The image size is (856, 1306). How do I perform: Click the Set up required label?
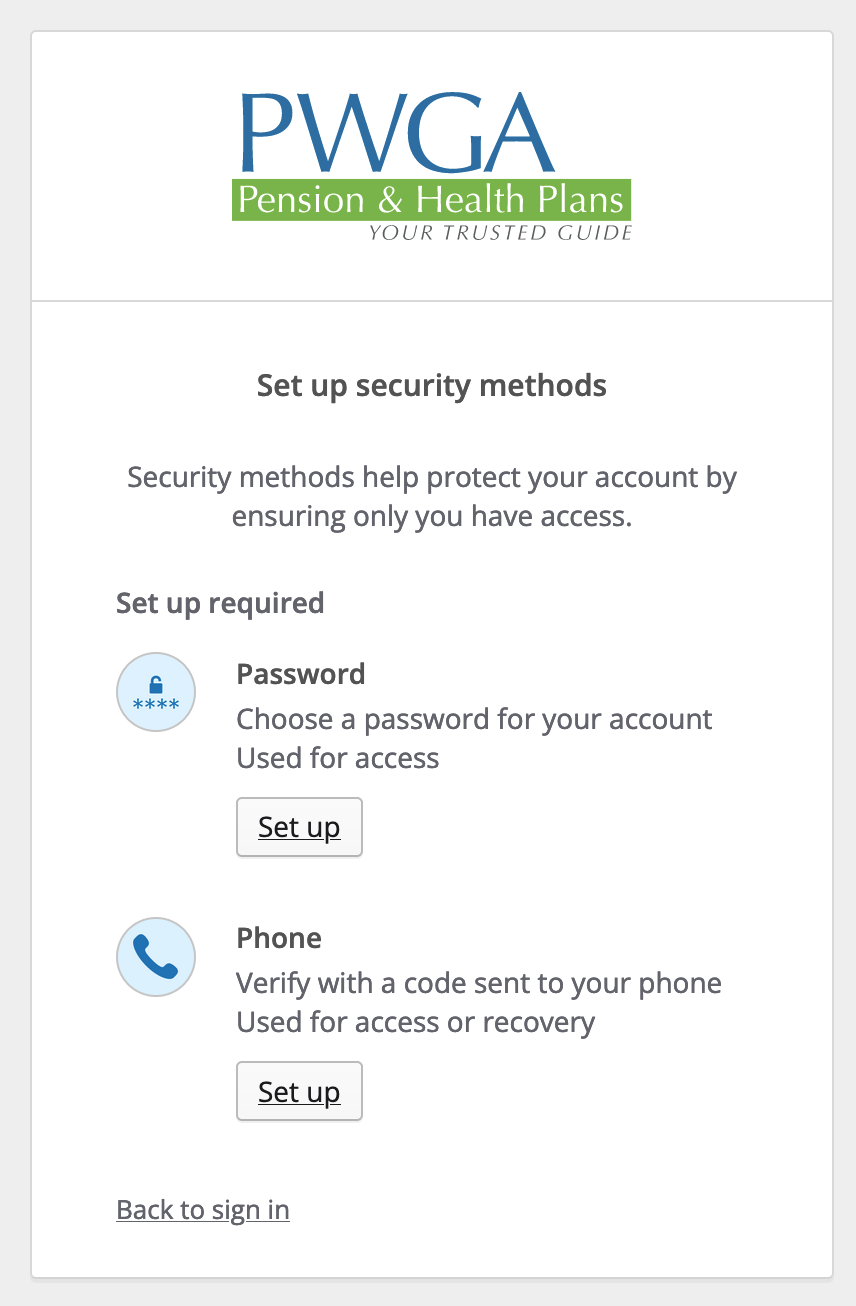(x=220, y=603)
